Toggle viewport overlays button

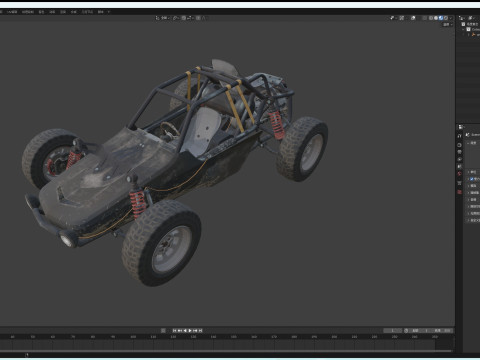413,18
